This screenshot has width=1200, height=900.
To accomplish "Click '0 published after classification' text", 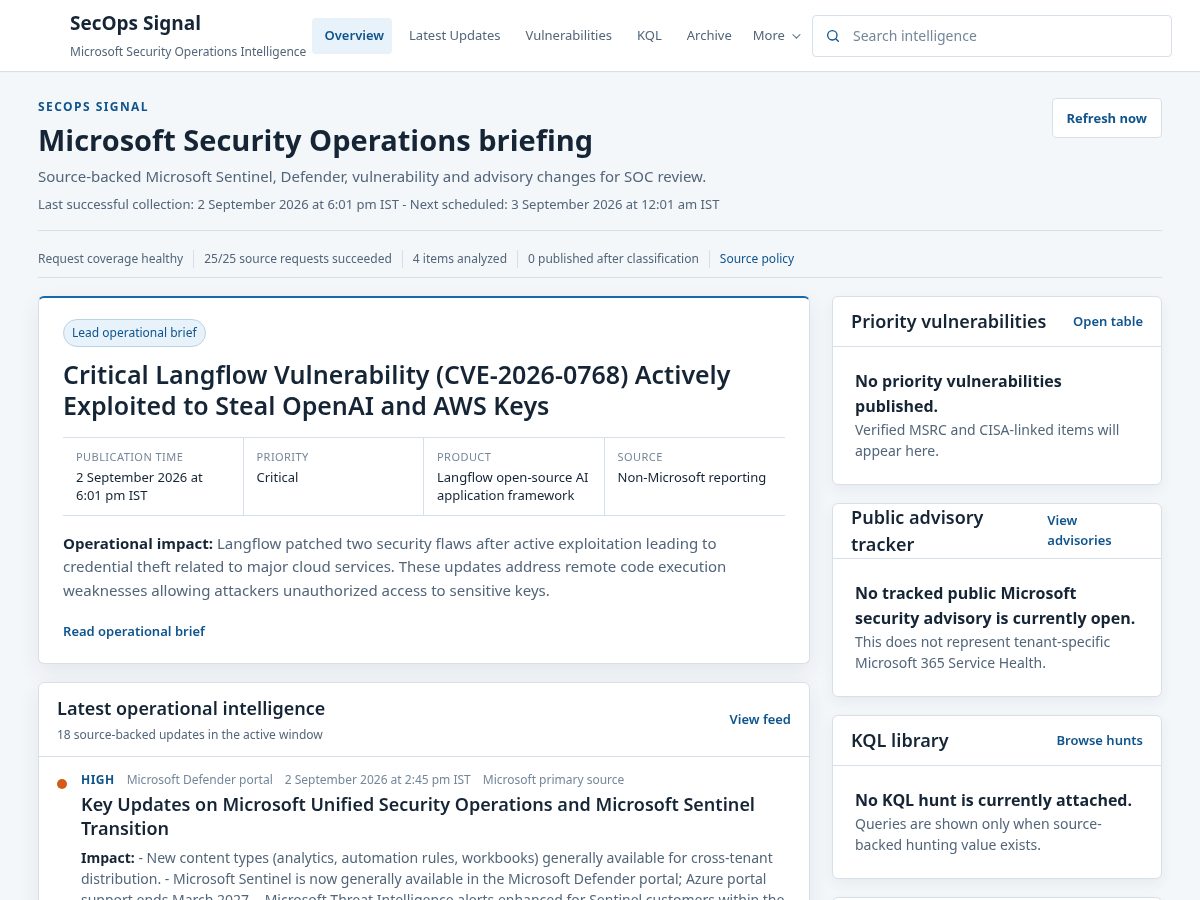I will coord(613,258).
